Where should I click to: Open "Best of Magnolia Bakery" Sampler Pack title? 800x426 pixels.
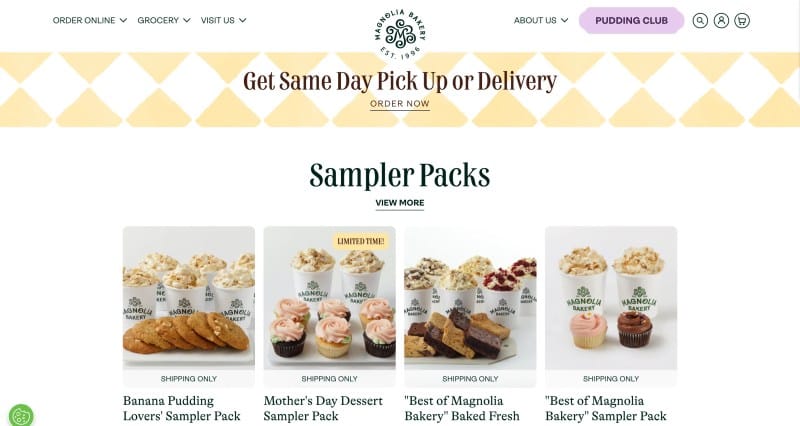point(606,408)
